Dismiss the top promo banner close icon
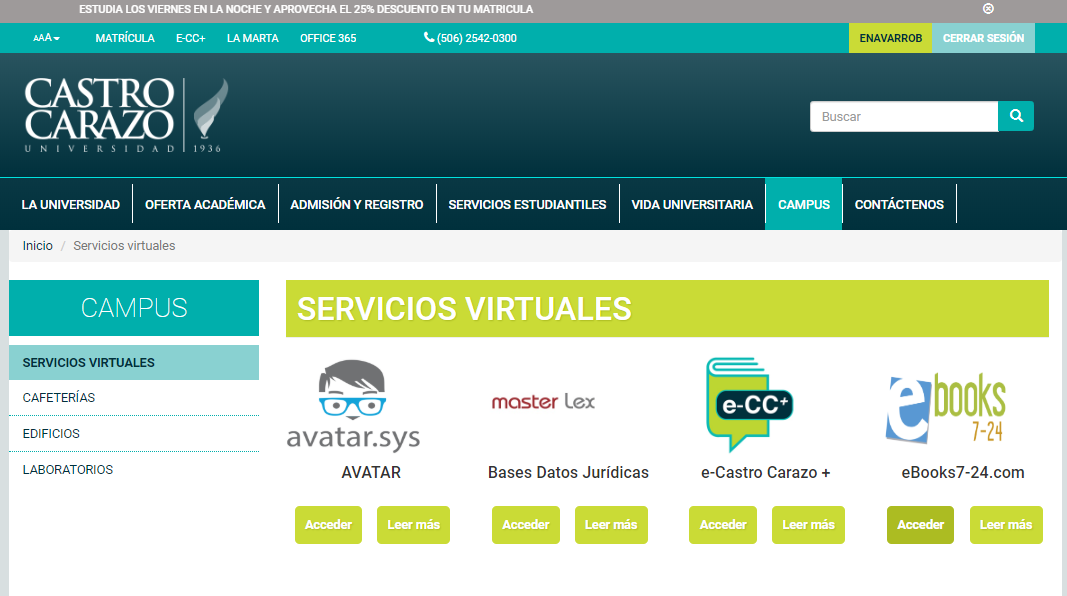Screen dimensions: 1067x596 coord(988,9)
